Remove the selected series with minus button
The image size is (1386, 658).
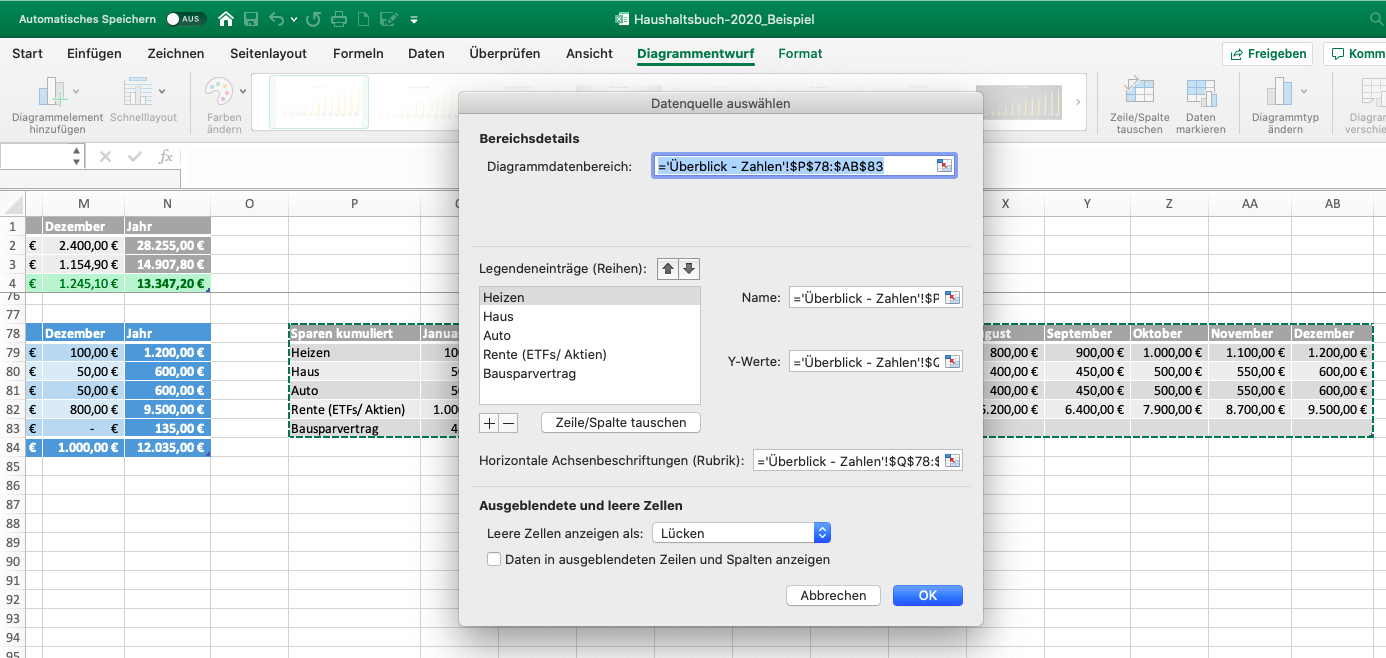(x=508, y=423)
